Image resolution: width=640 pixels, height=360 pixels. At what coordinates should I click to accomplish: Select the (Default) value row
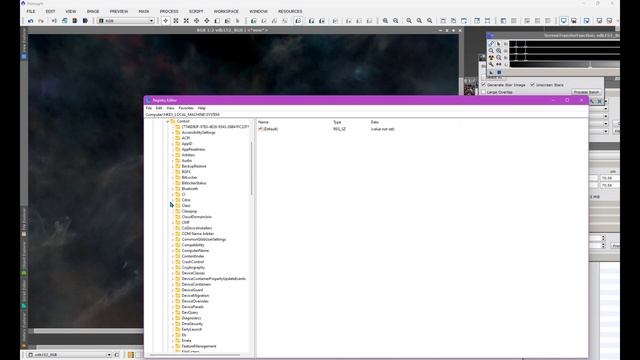point(269,129)
